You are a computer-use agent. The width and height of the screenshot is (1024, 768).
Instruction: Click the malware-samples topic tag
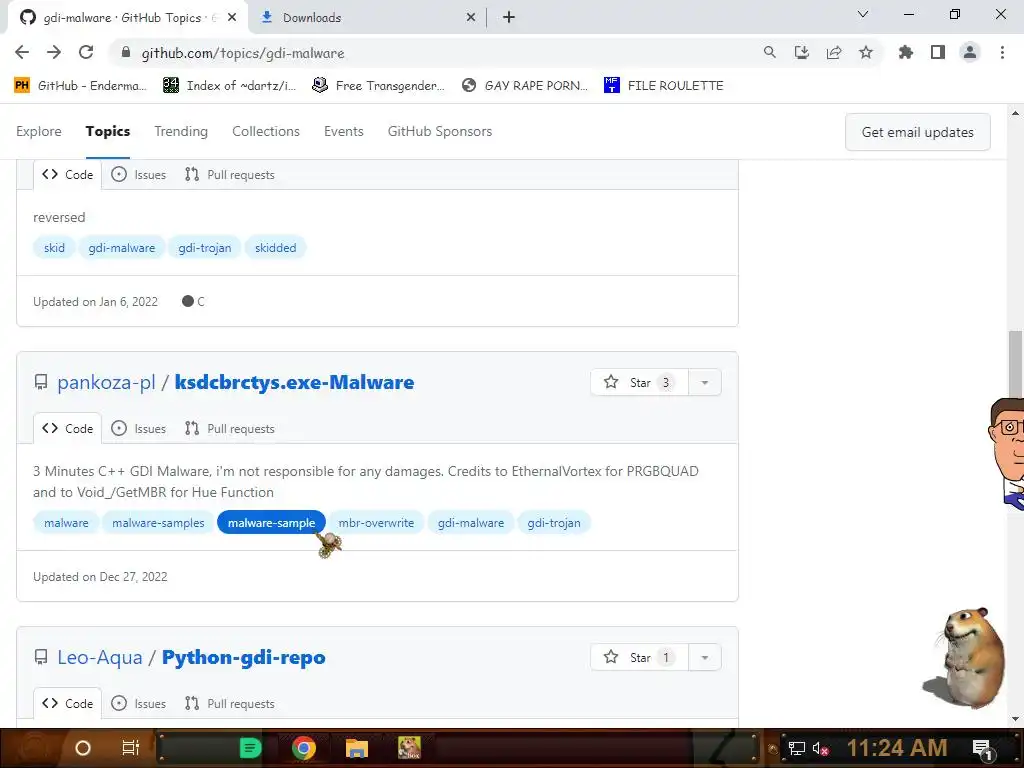tap(158, 522)
